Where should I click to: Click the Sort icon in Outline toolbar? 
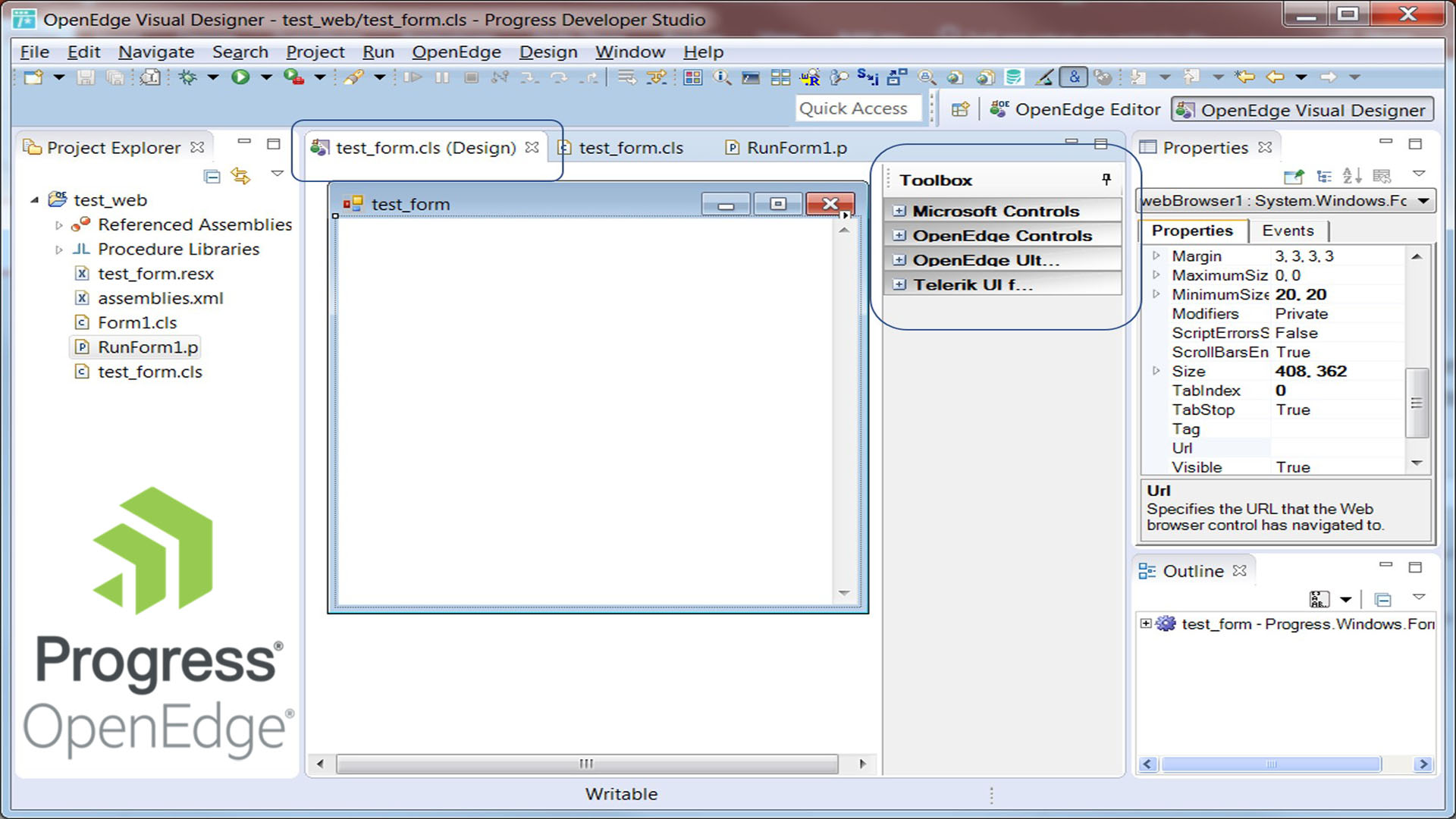pos(1319,600)
